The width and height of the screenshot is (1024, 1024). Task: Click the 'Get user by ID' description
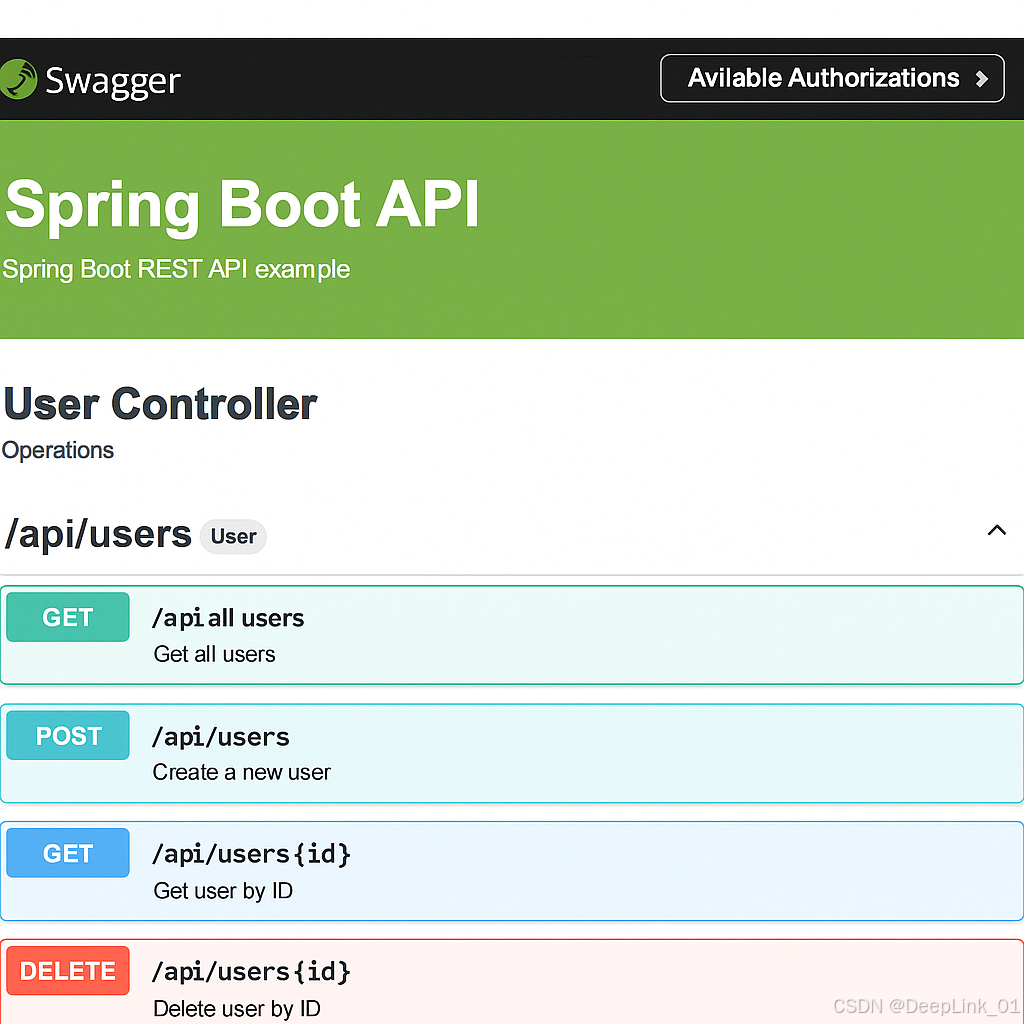tap(223, 891)
